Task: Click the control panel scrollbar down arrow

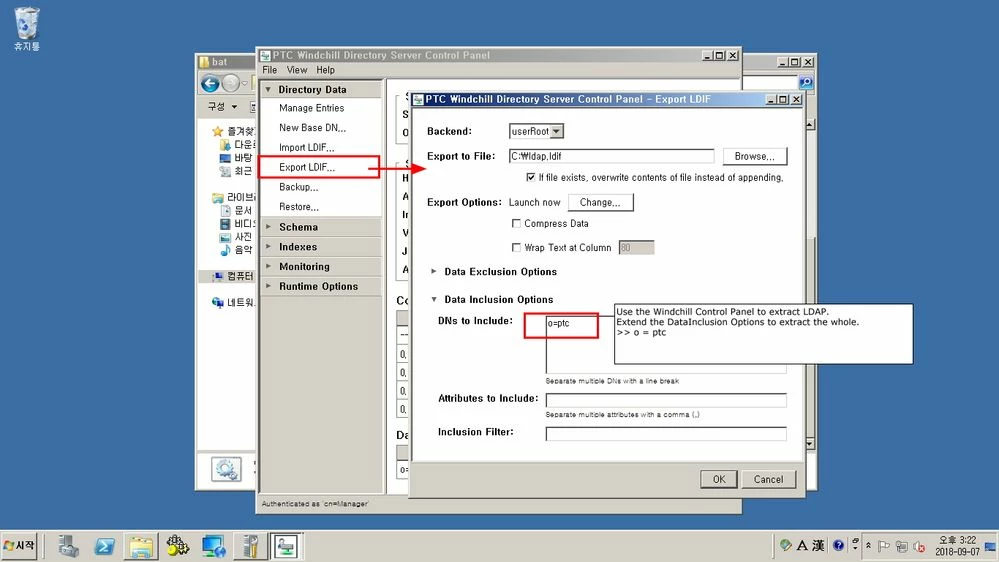Action: [x=810, y=443]
